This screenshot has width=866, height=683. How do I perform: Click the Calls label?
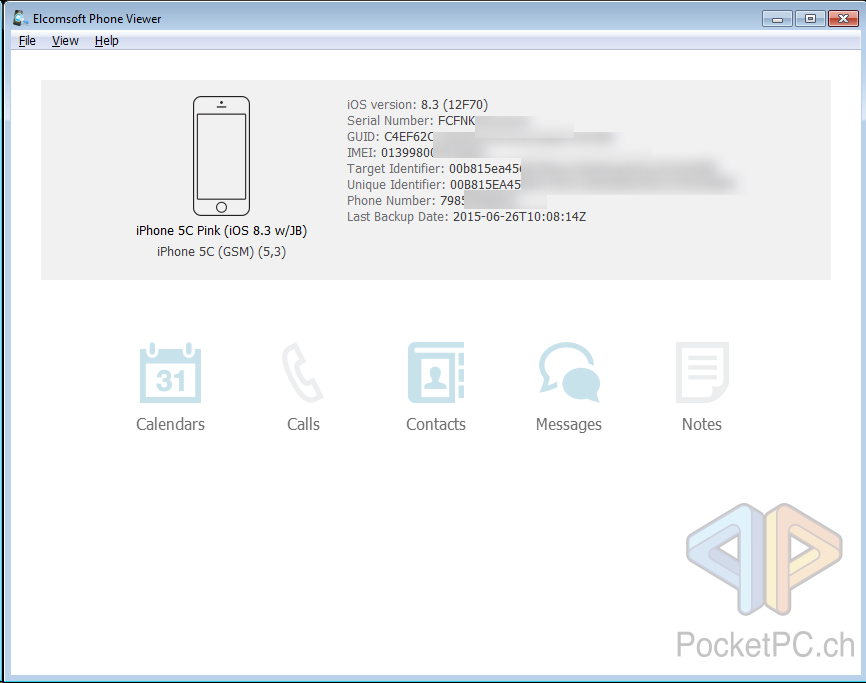(303, 424)
